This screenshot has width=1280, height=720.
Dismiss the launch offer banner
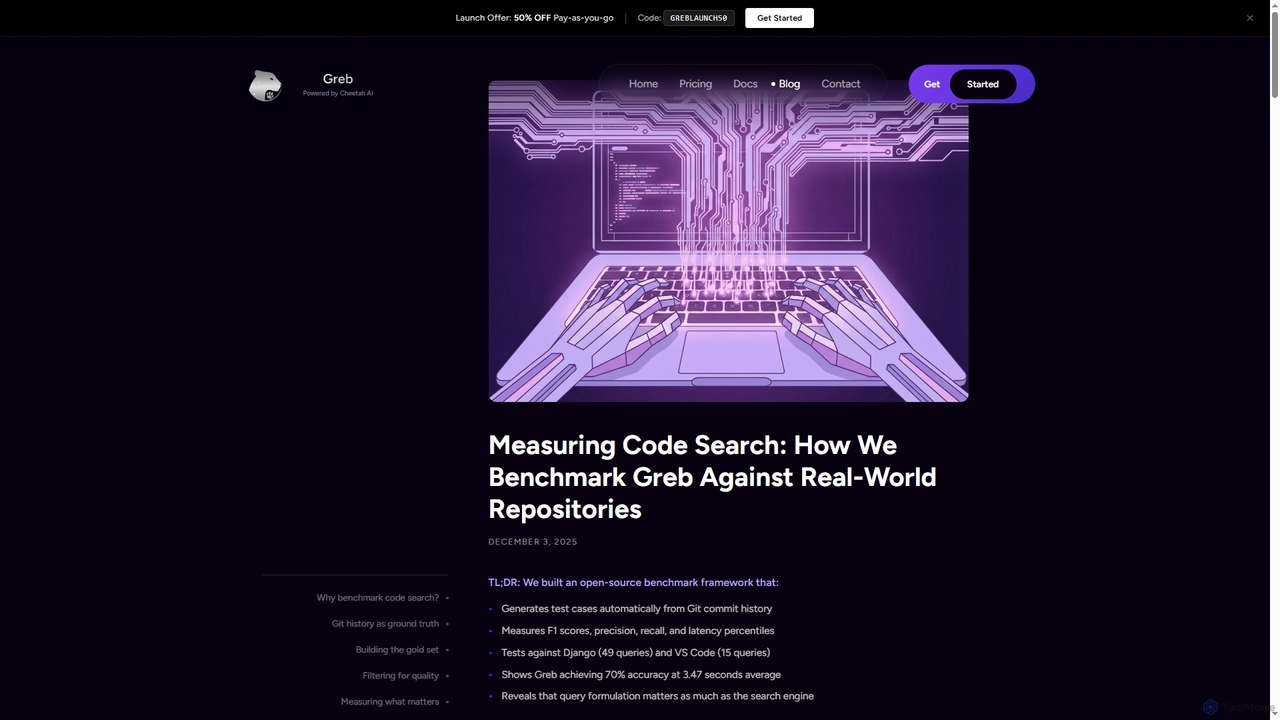click(x=1249, y=18)
